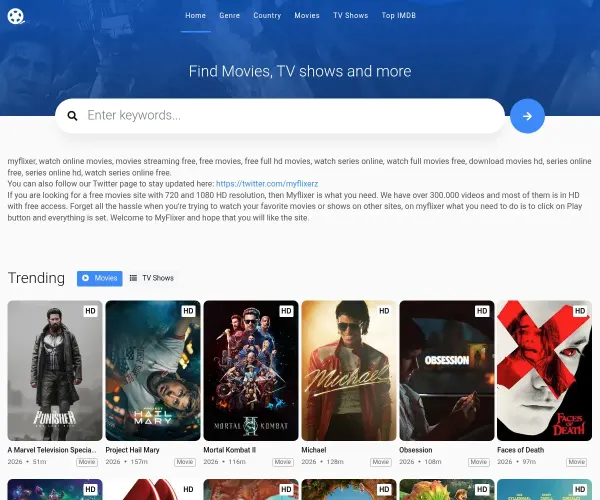The width and height of the screenshot is (600, 500).
Task: Open the Mortal Kombat II poster
Action: (251, 370)
